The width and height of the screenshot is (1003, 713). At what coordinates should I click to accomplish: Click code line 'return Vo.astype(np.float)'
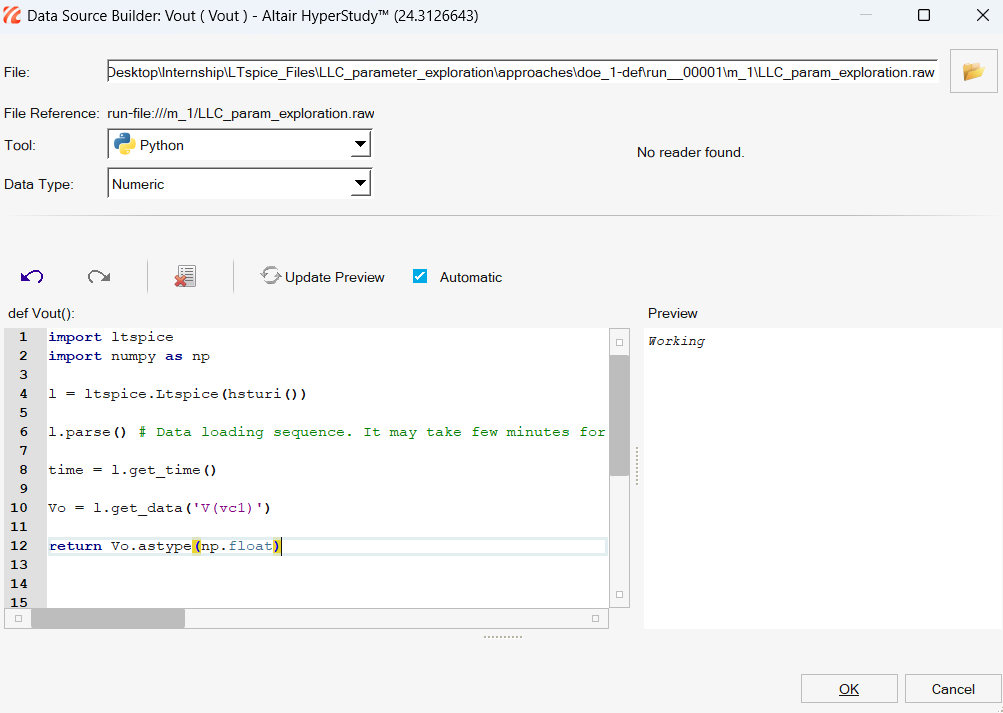point(165,546)
